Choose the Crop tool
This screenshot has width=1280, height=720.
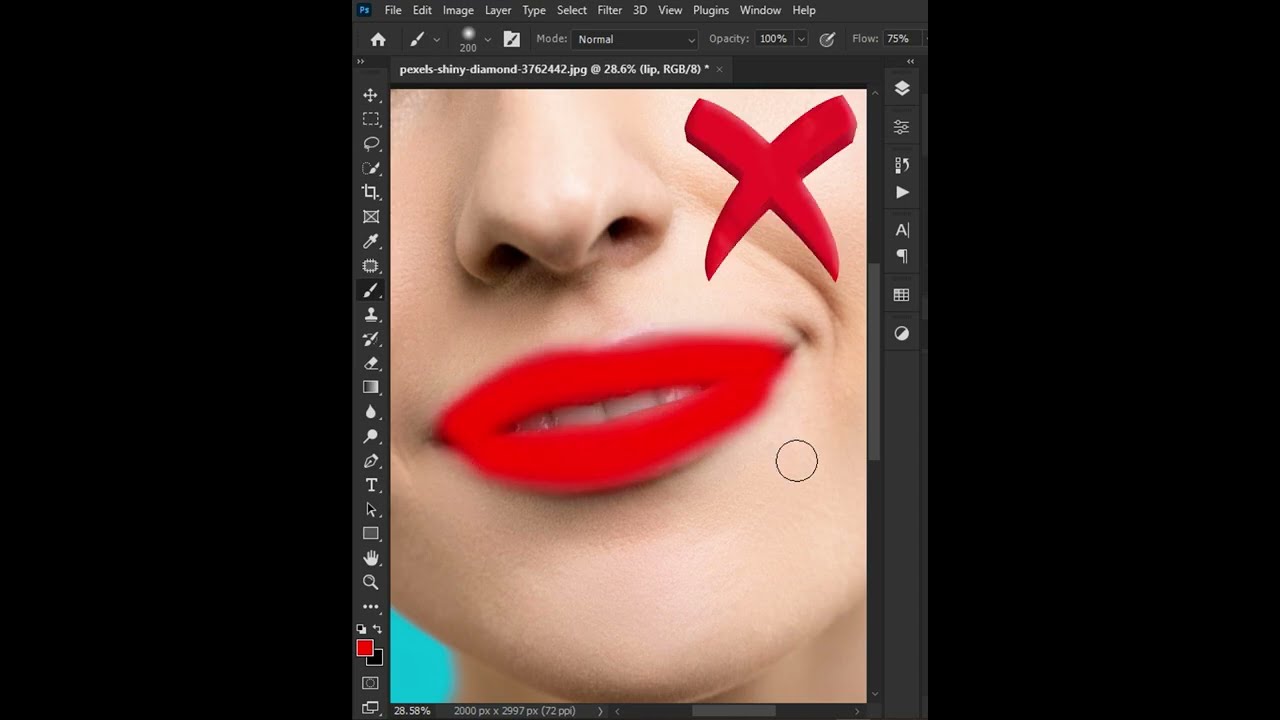(371, 192)
